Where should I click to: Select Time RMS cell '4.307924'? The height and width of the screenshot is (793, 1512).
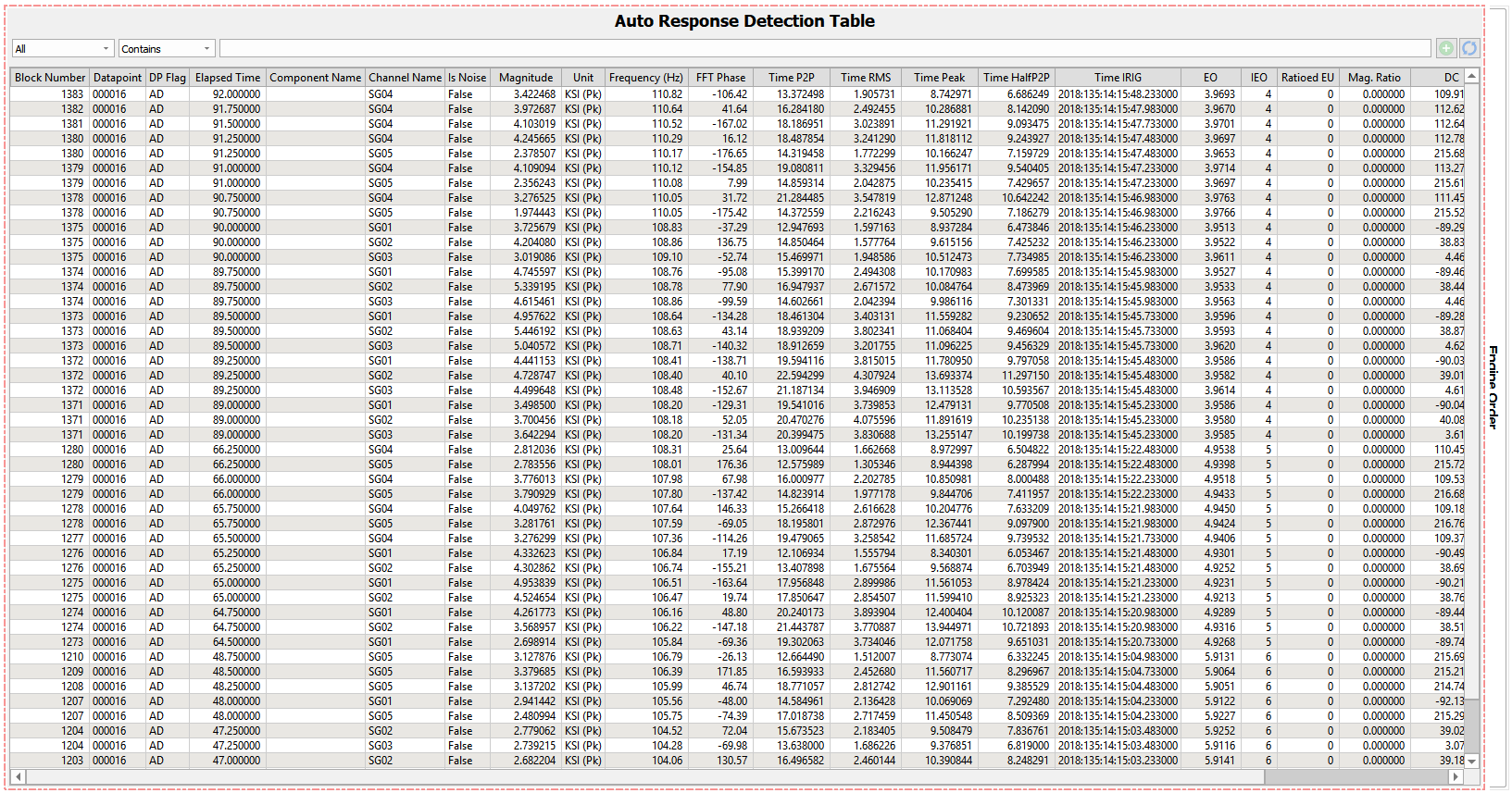[x=866, y=376]
